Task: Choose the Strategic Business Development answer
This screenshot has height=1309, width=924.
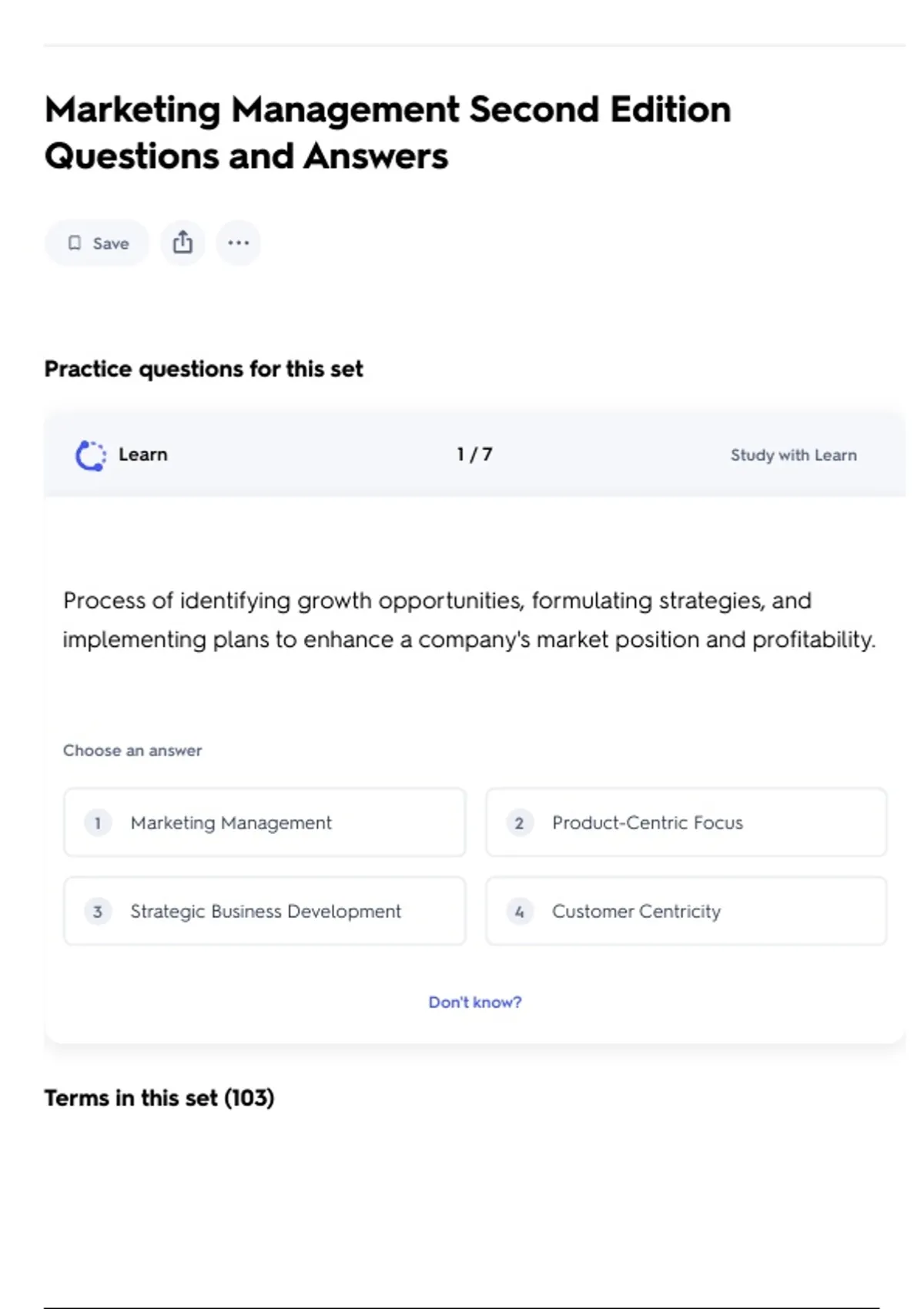Action: (x=264, y=912)
